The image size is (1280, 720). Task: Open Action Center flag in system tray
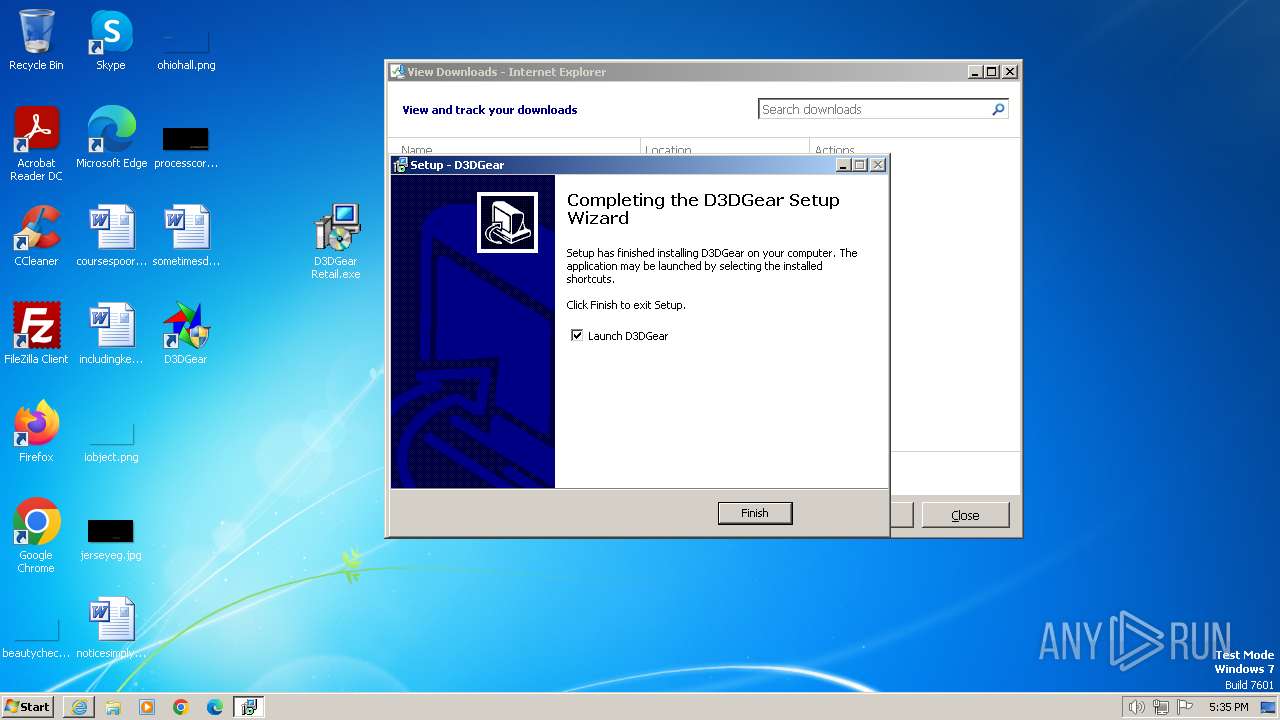click(1185, 707)
